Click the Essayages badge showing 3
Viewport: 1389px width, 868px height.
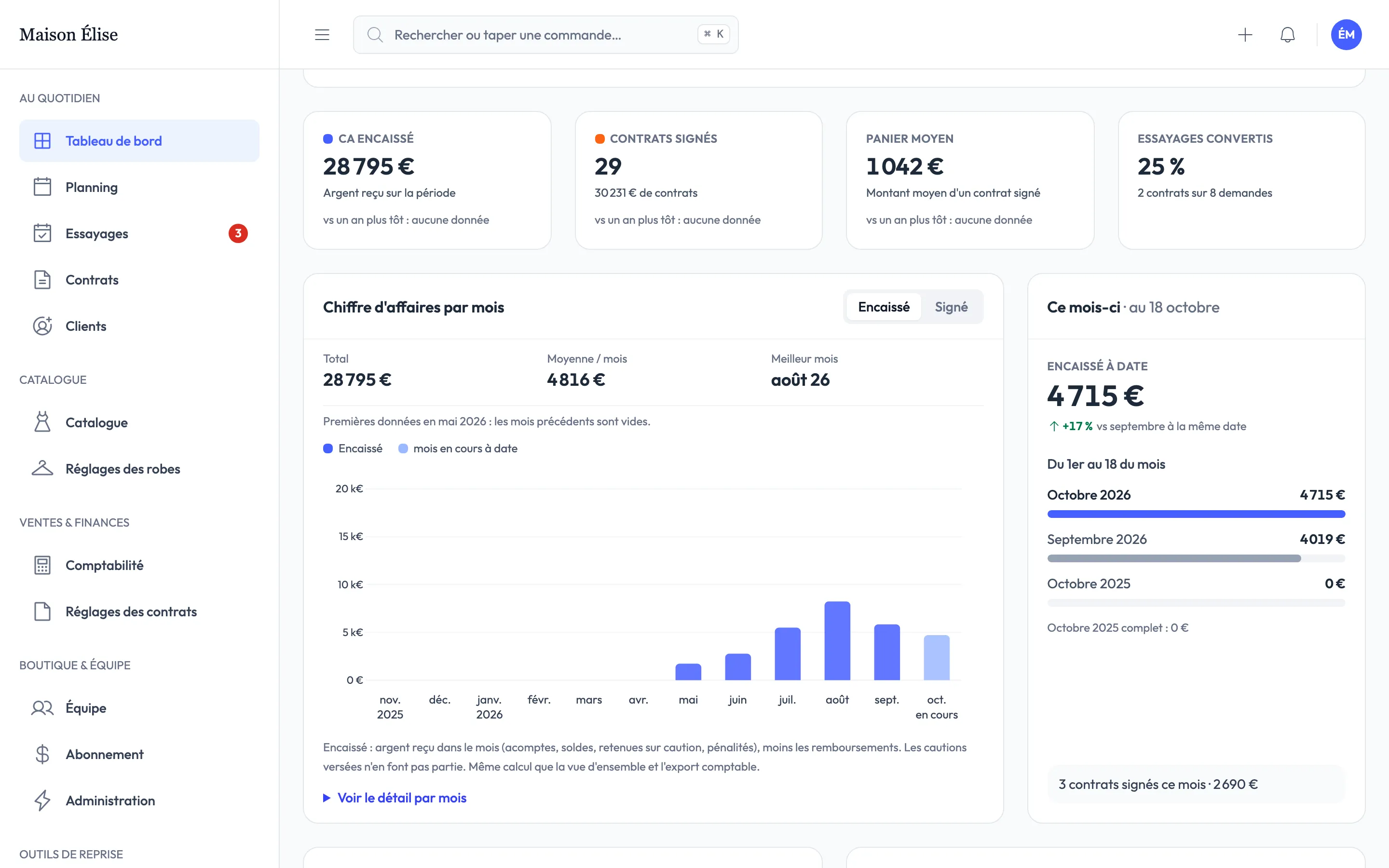pyautogui.click(x=238, y=233)
